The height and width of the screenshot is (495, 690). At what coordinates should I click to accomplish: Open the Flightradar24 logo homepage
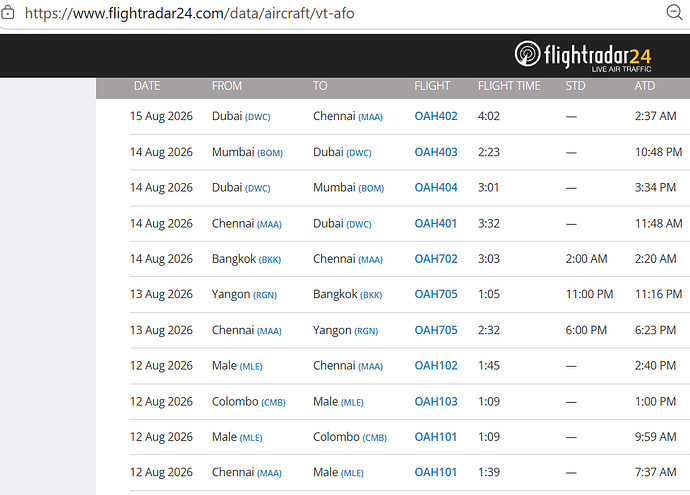click(x=583, y=56)
